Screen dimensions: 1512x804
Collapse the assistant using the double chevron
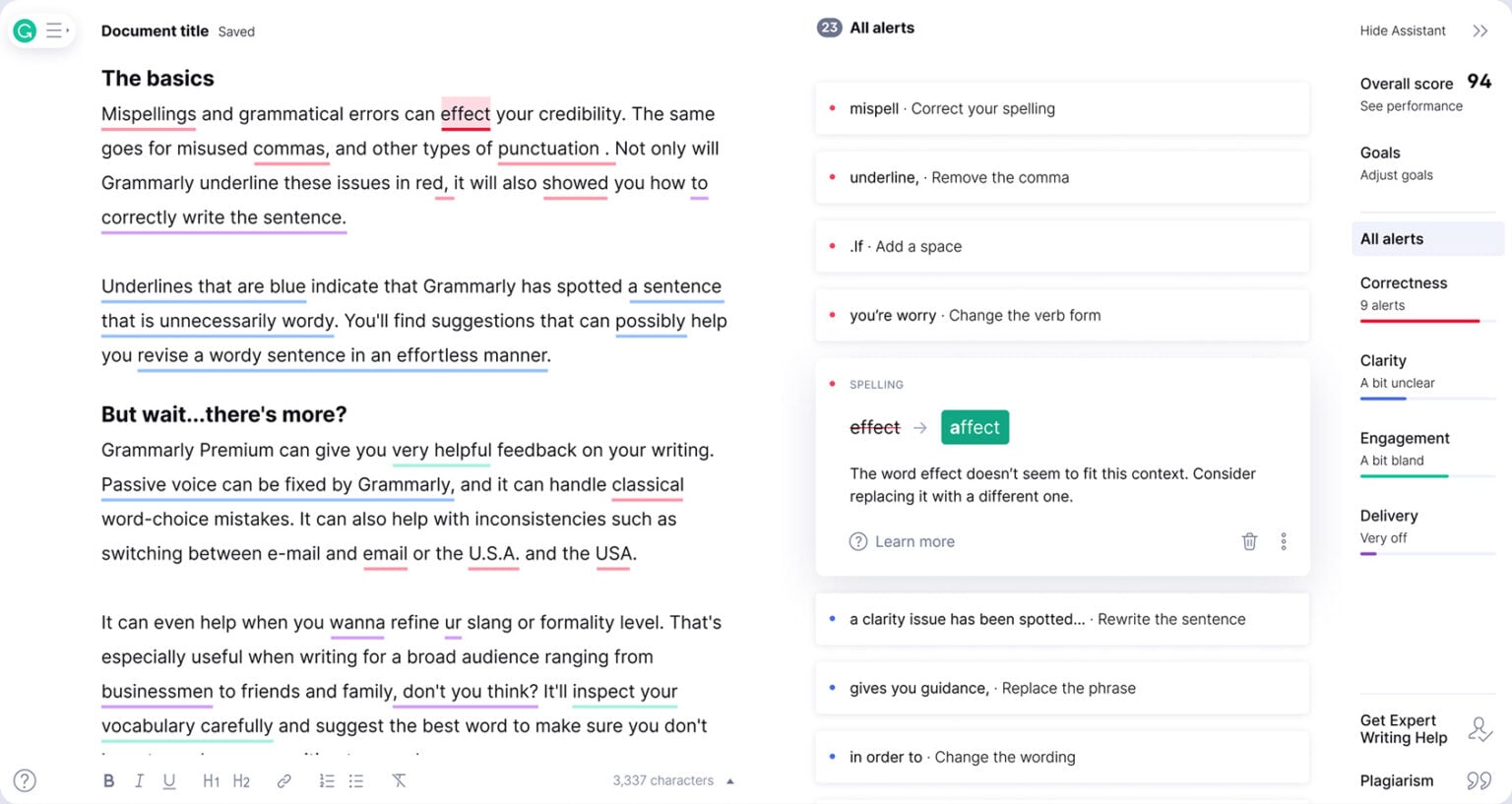point(1480,31)
